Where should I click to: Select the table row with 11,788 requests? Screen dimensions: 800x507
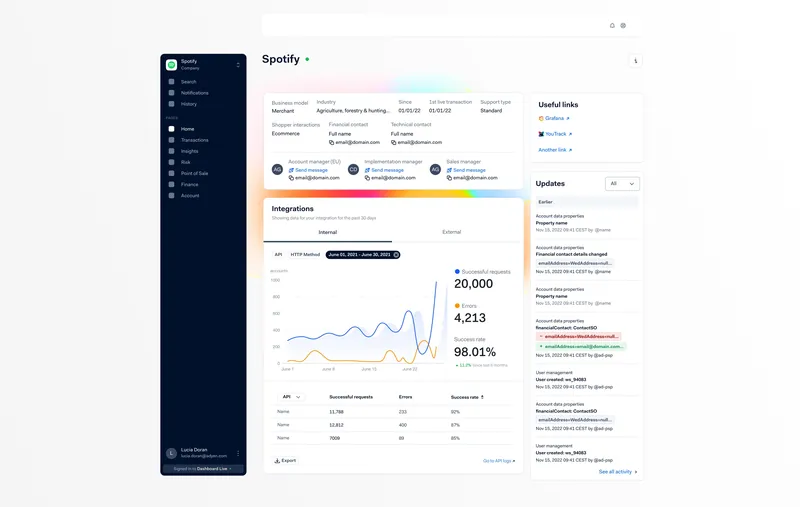pos(393,412)
